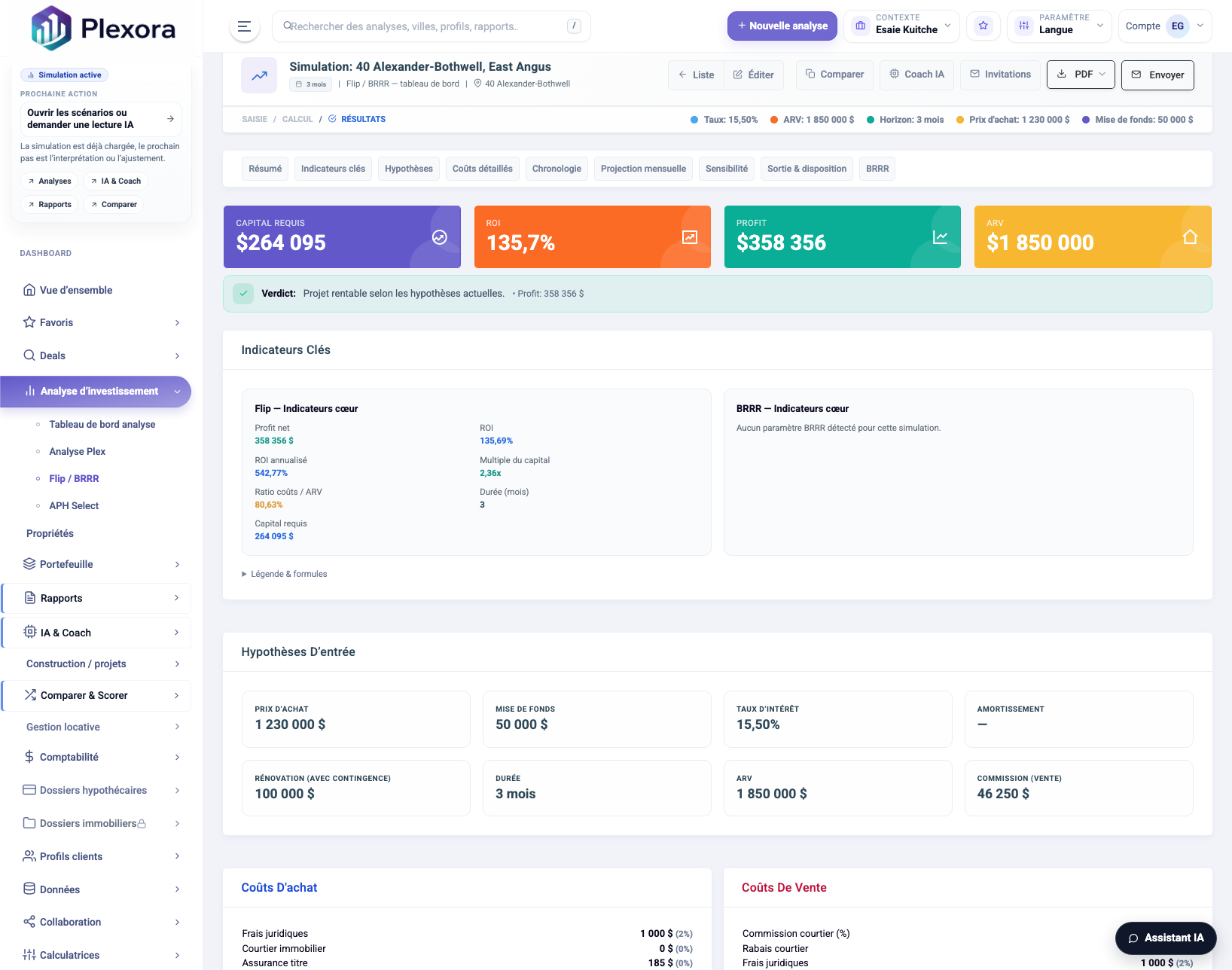1232x970 pixels.
Task: Click the hamburger menu toggle icon
Action: (x=244, y=26)
